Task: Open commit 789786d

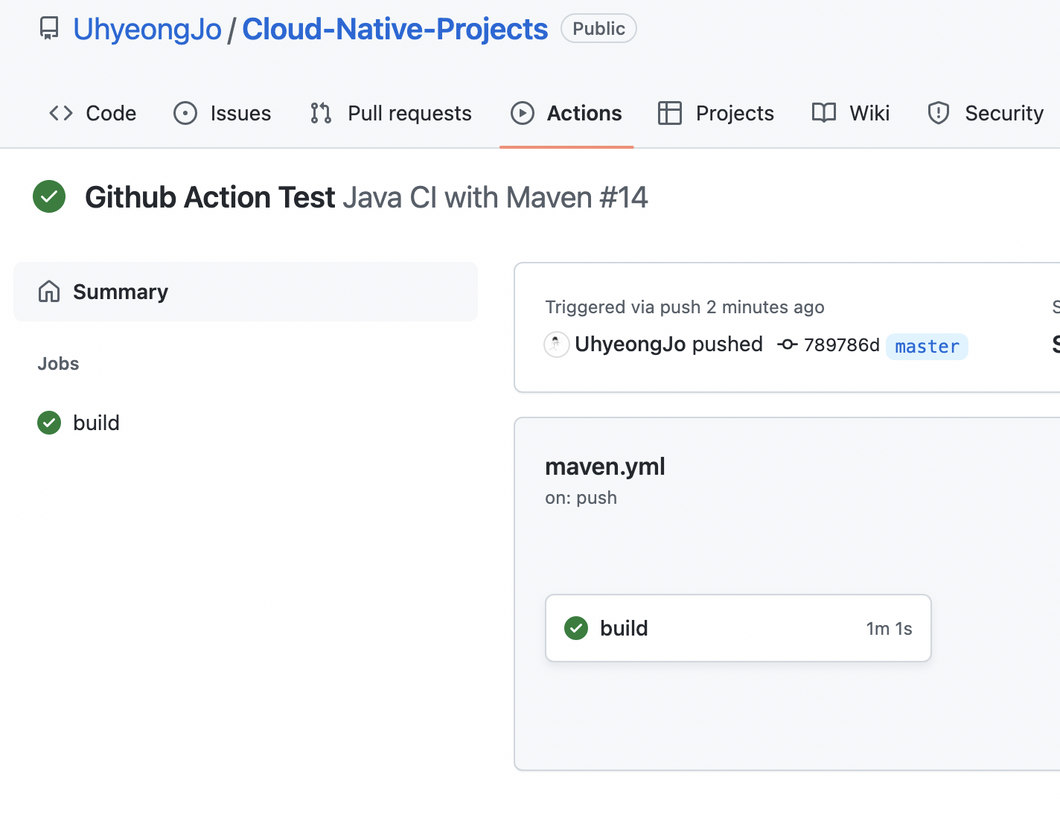Action: (841, 346)
